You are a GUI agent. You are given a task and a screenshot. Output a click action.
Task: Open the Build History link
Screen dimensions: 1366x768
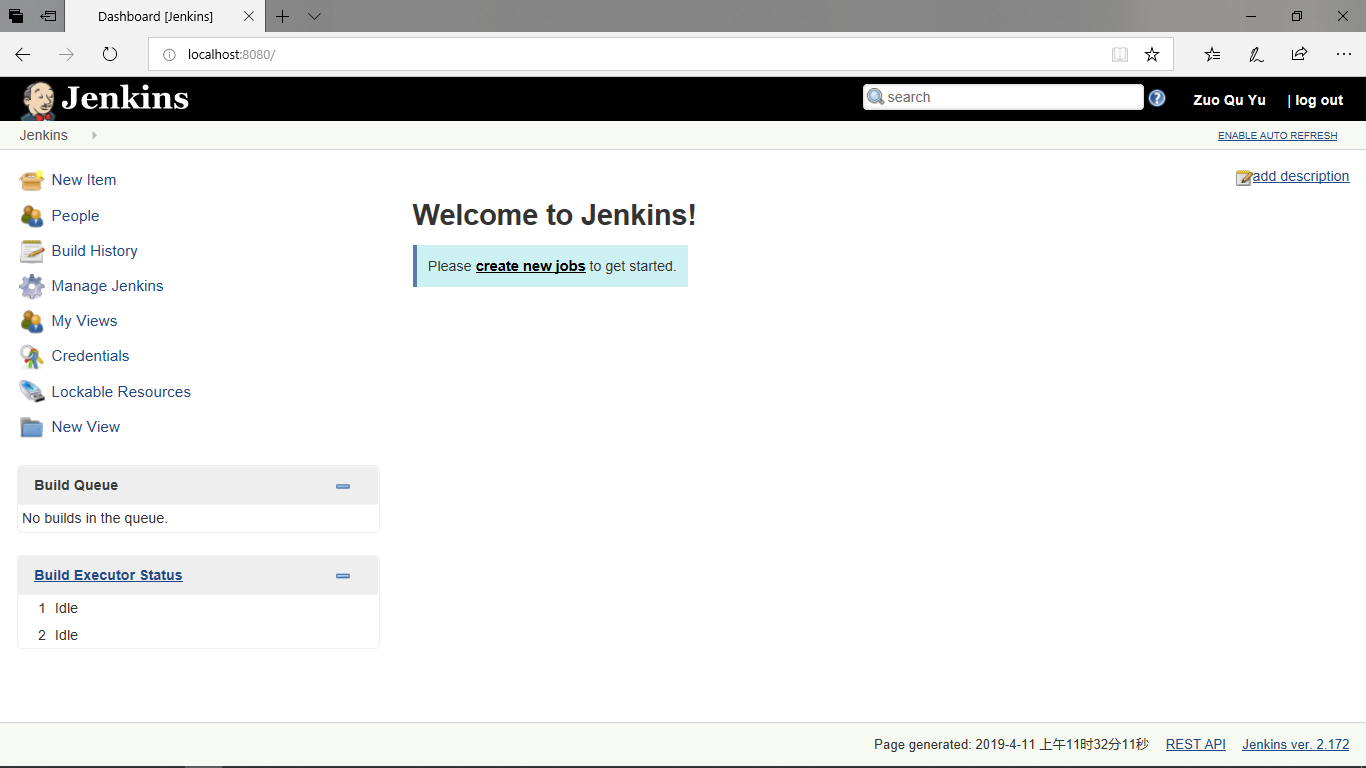[95, 251]
